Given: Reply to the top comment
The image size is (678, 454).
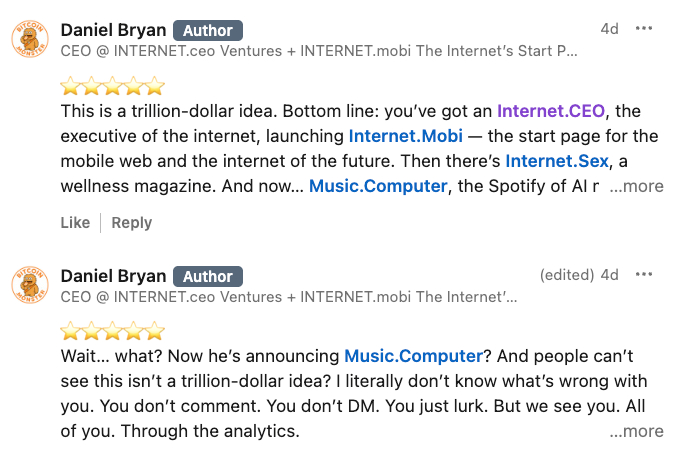Looking at the screenshot, I should (x=131, y=223).
